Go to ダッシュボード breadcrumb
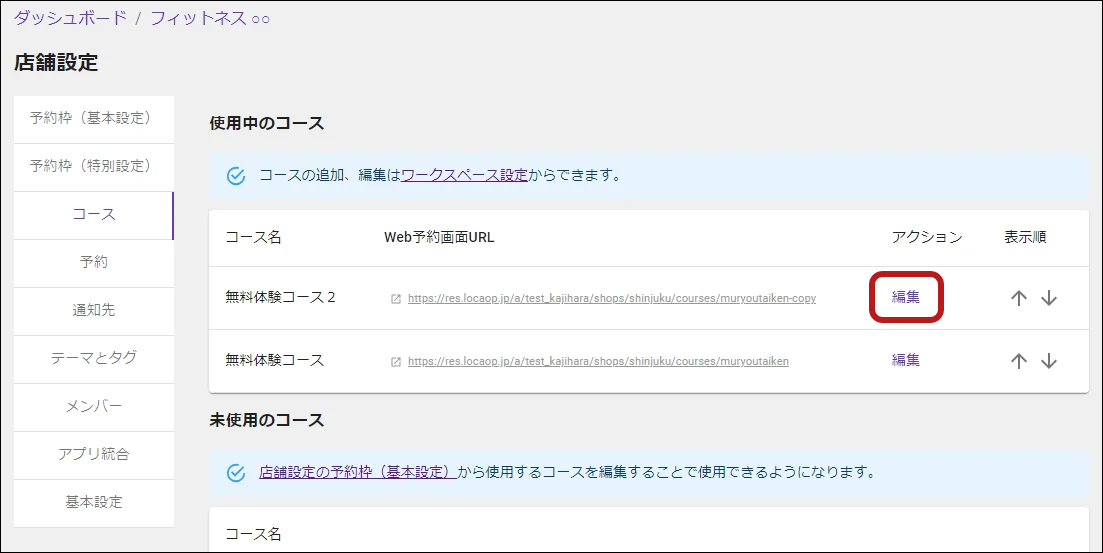1103x553 pixels. pyautogui.click(x=70, y=18)
